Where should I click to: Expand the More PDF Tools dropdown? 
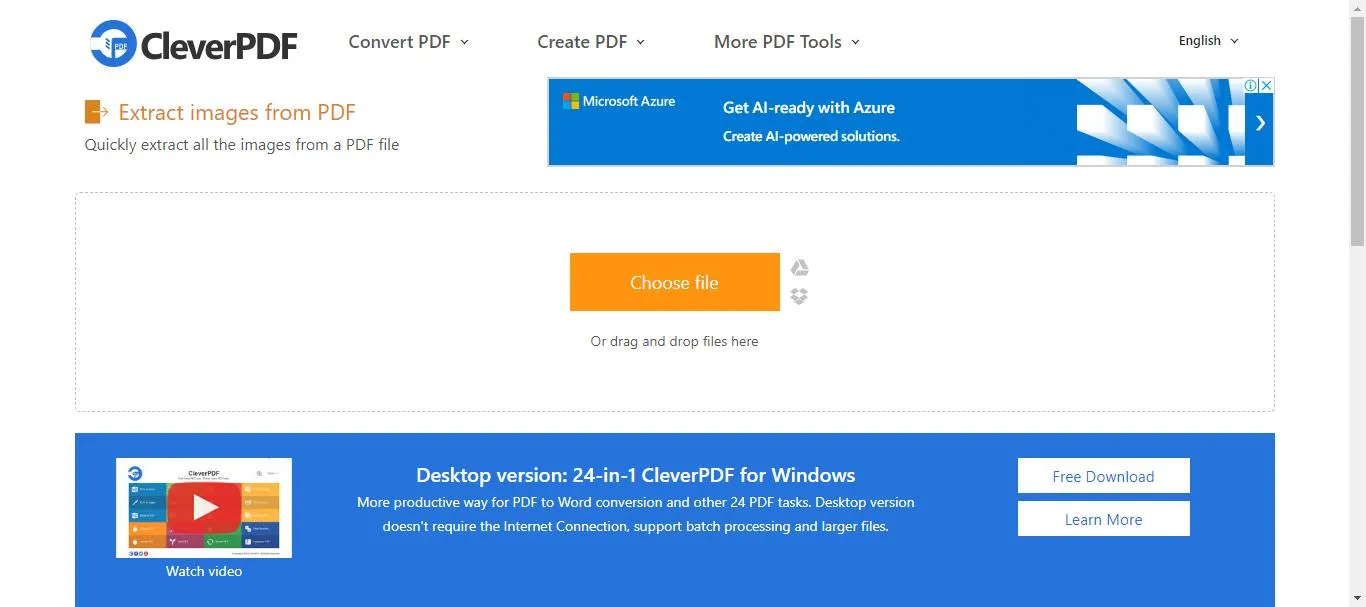point(786,42)
